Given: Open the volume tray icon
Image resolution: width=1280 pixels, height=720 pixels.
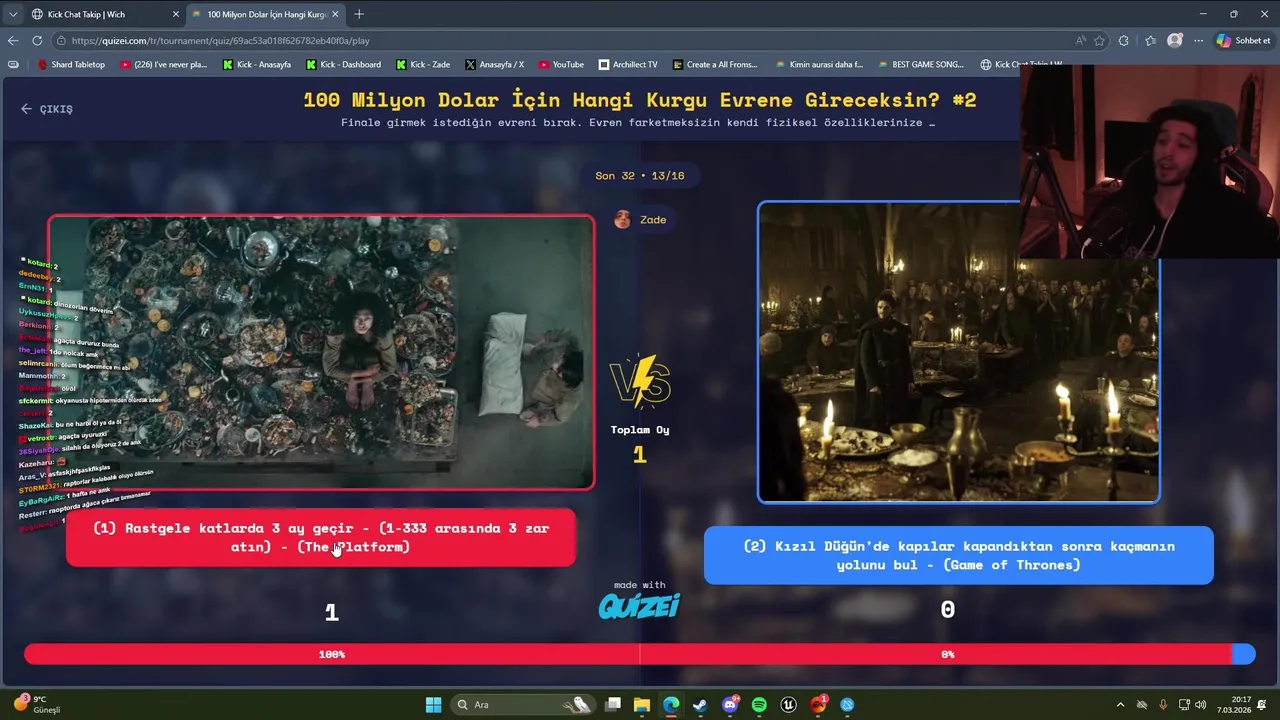Looking at the screenshot, I should tap(1200, 705).
